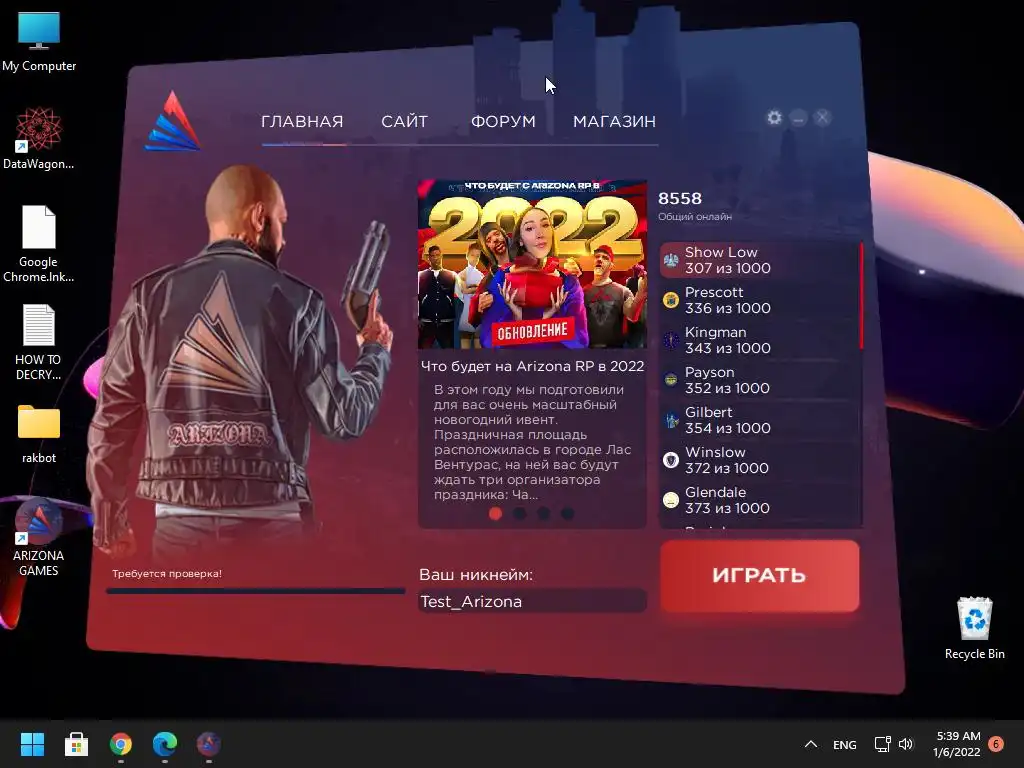The height and width of the screenshot is (768, 1024).
Task: Open My Computer desktop icon
Action: (x=39, y=42)
